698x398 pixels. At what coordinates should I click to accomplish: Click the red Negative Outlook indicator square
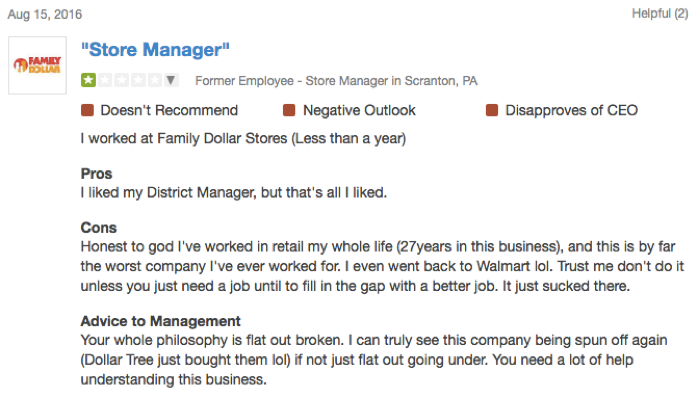[x=289, y=110]
